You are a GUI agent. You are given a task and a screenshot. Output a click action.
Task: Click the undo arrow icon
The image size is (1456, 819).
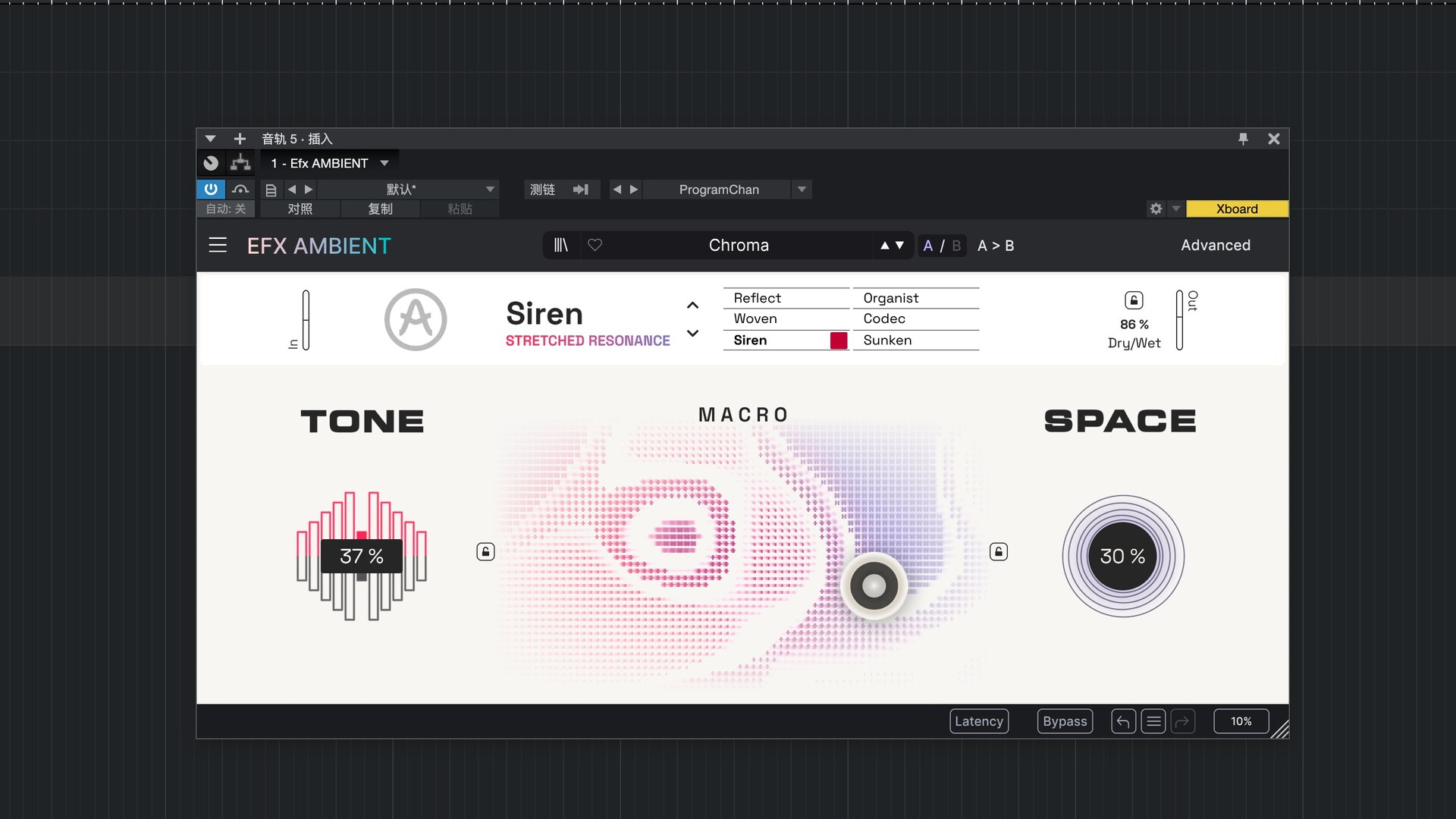[1123, 721]
